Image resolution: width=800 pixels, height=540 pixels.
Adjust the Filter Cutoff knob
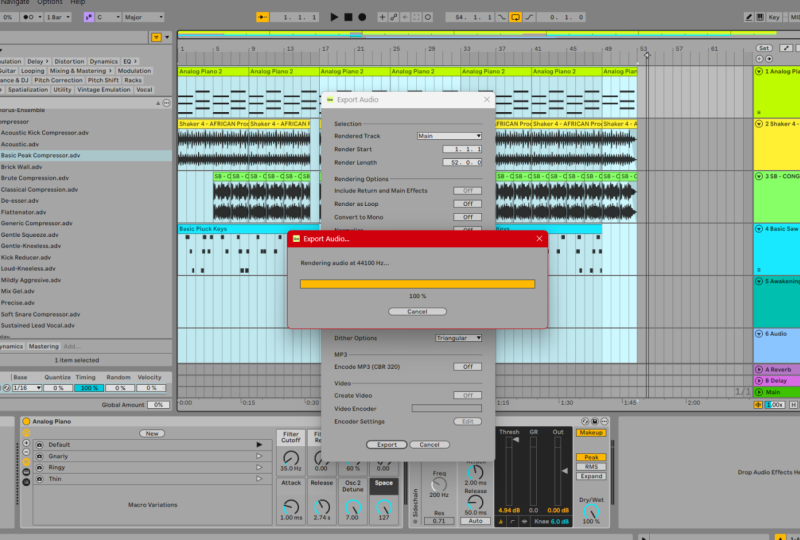click(x=291, y=457)
